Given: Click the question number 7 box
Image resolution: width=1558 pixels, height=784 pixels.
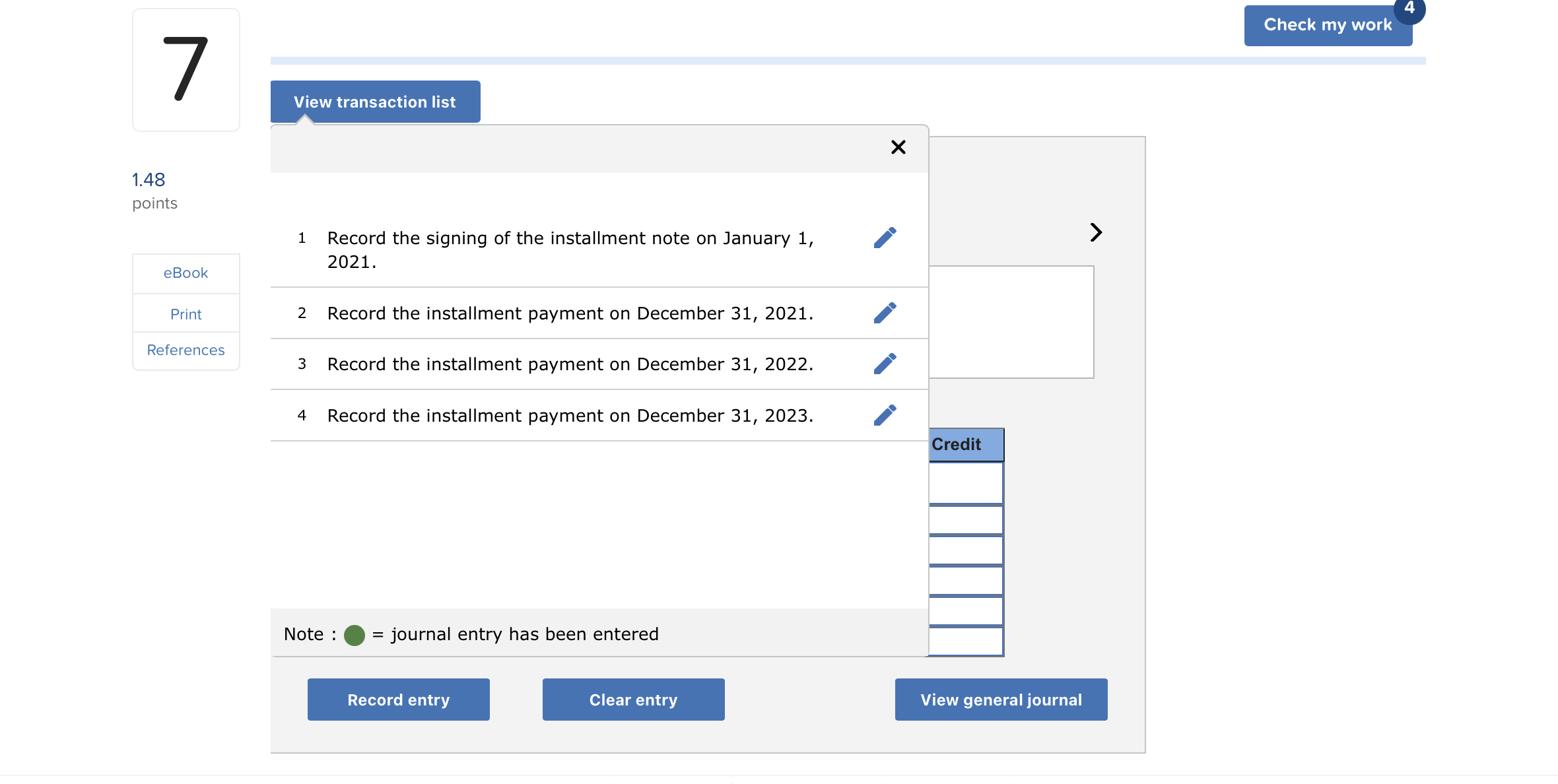Looking at the screenshot, I should coord(186,69).
